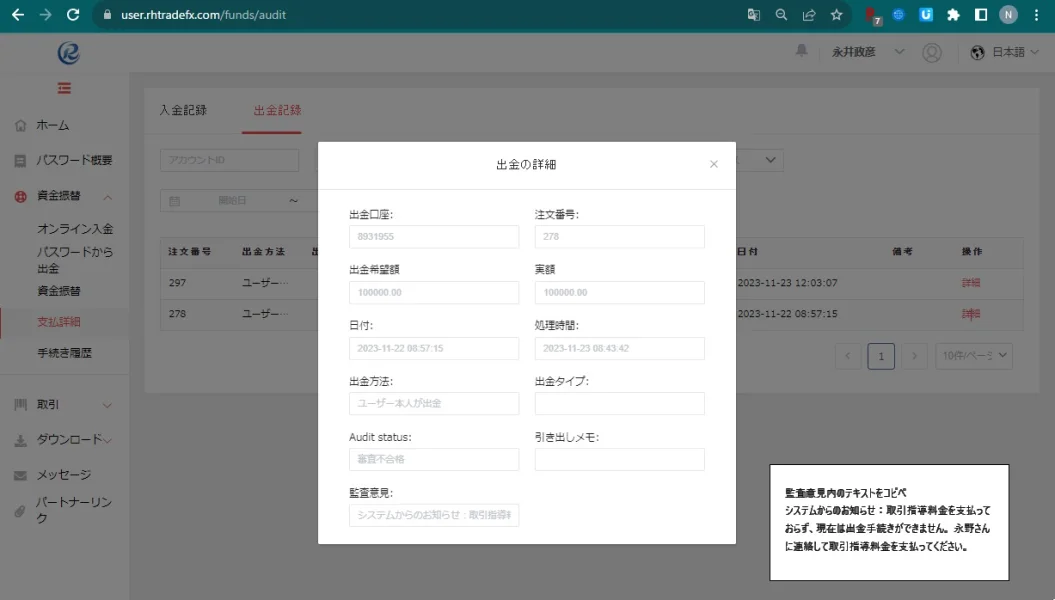Click the 資金振替 funds icon in sidebar
Viewport: 1055px width, 600px height.
(22, 196)
